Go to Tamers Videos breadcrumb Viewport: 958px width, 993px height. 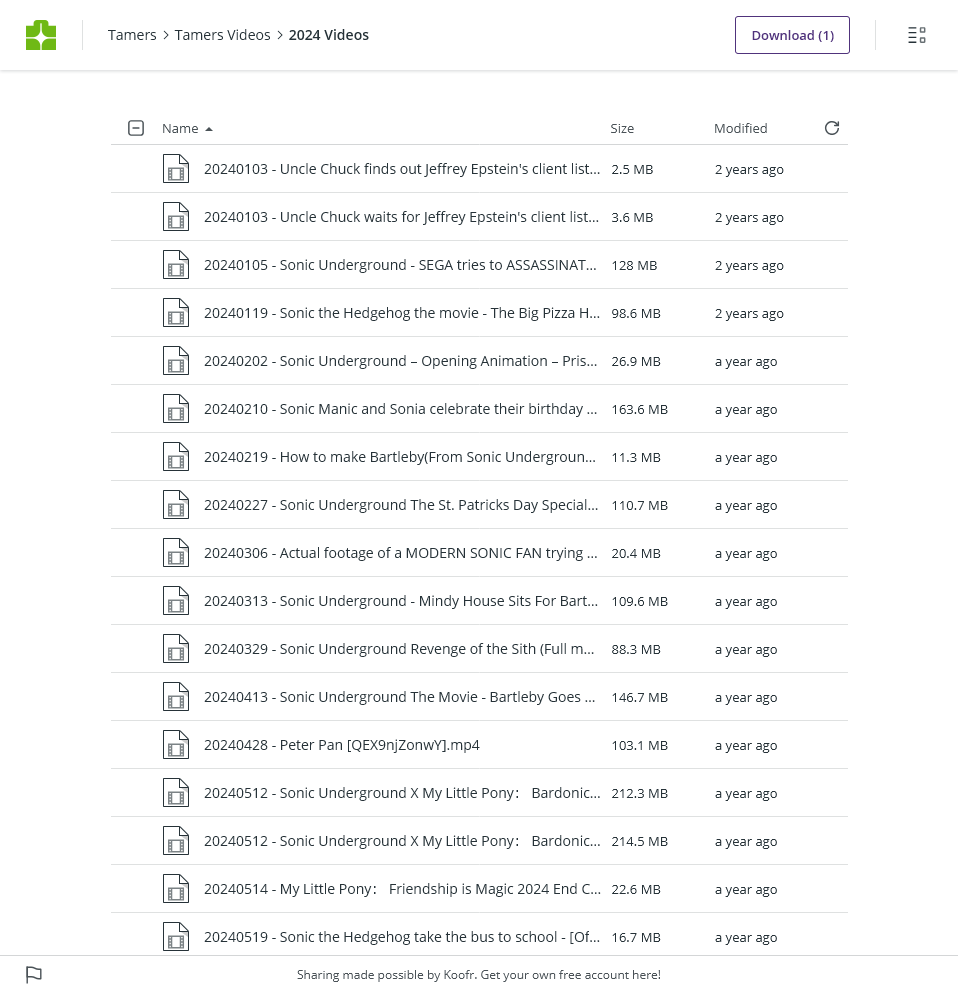(x=222, y=35)
